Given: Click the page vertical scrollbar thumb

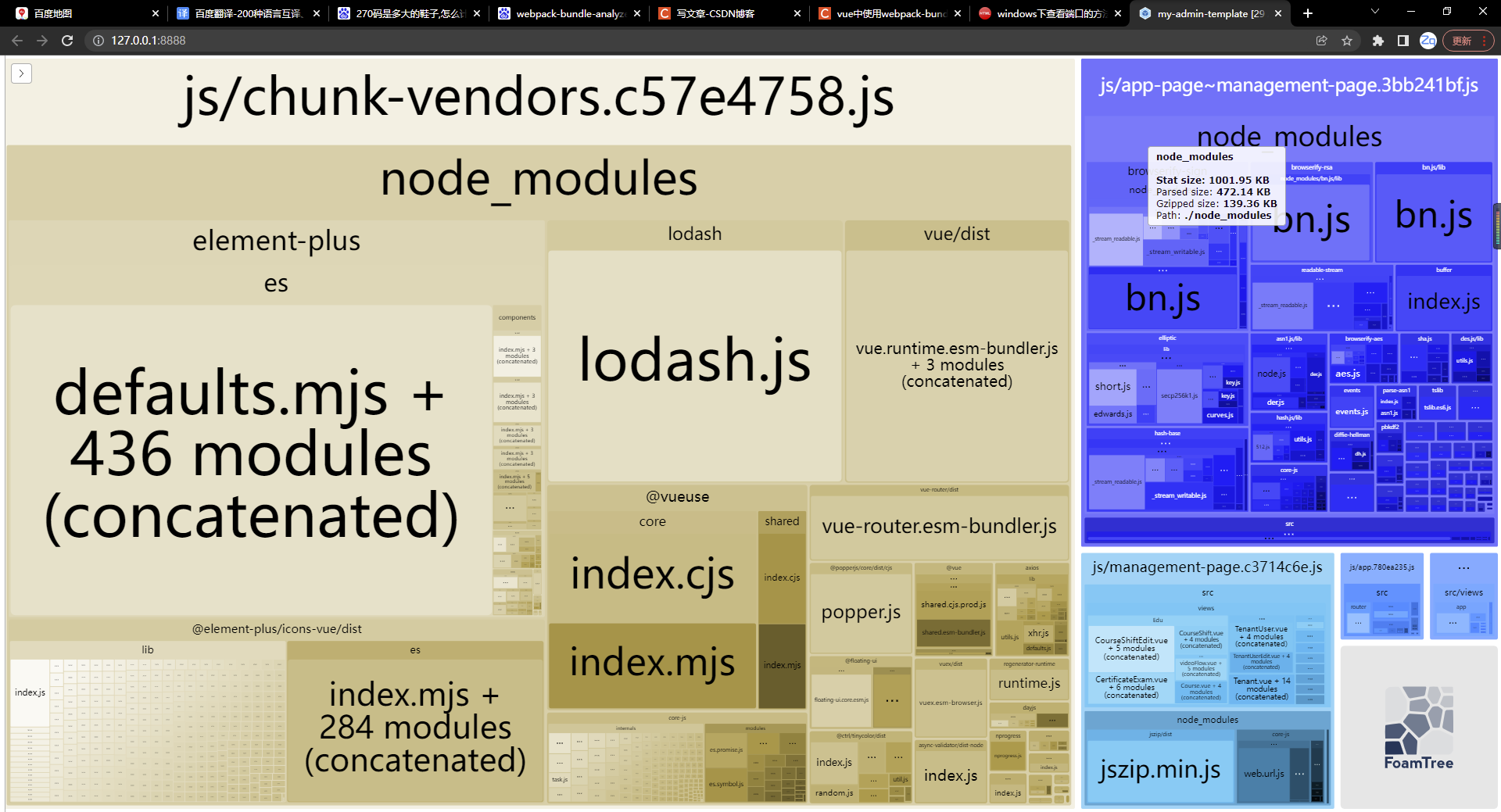Looking at the screenshot, I should [1497, 226].
